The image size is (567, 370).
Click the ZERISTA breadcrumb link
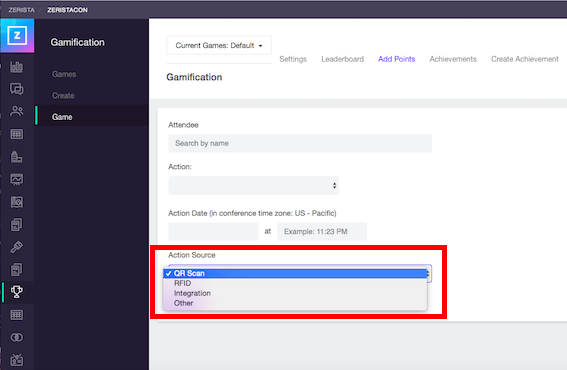point(22,10)
